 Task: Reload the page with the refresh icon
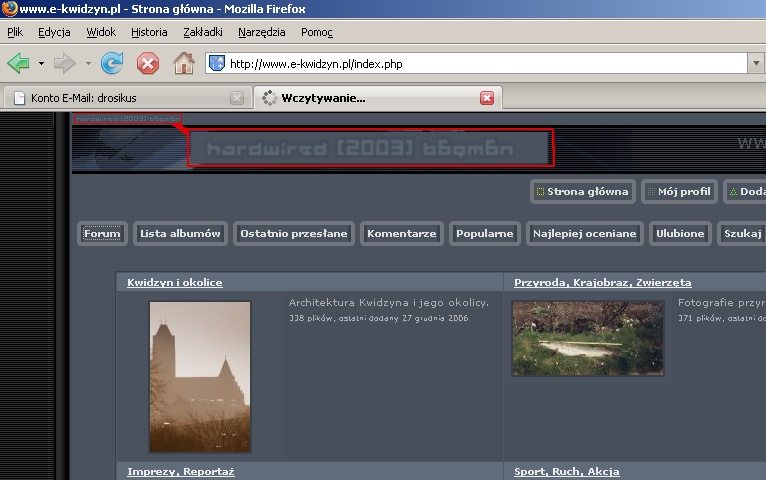click(112, 63)
